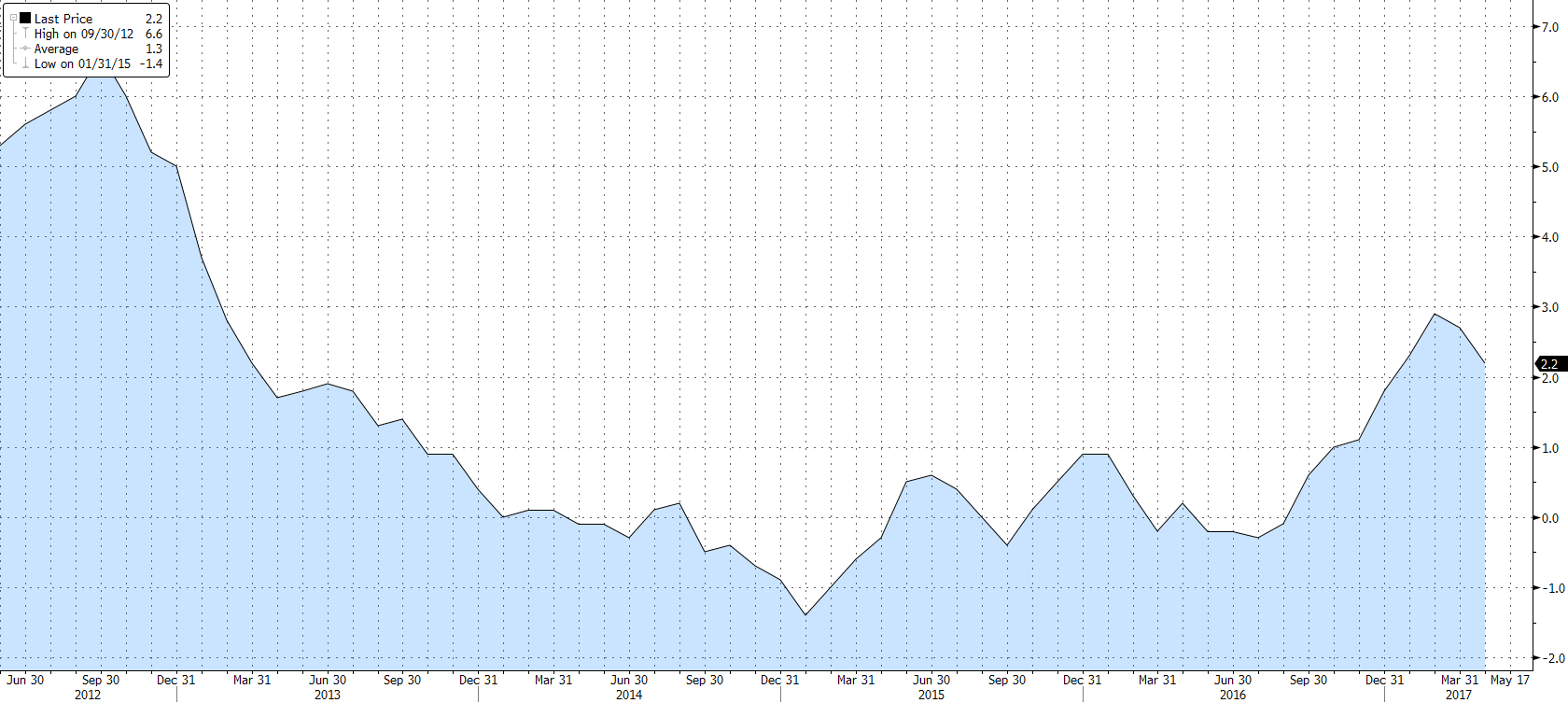Click the 7.0 y-axis label
This screenshot has width=1568, height=703.
click(1549, 27)
